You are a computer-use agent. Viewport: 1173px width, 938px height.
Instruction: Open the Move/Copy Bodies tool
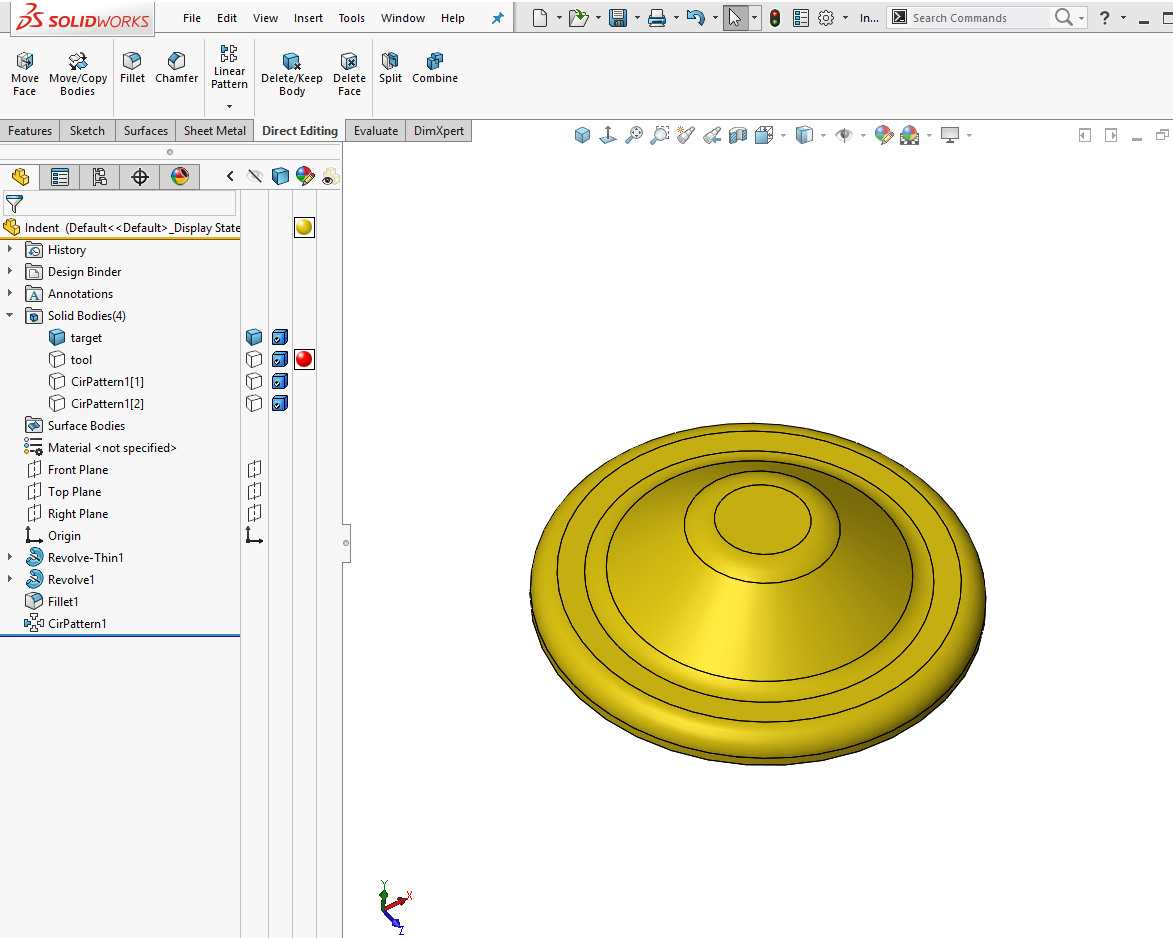pyautogui.click(x=78, y=73)
